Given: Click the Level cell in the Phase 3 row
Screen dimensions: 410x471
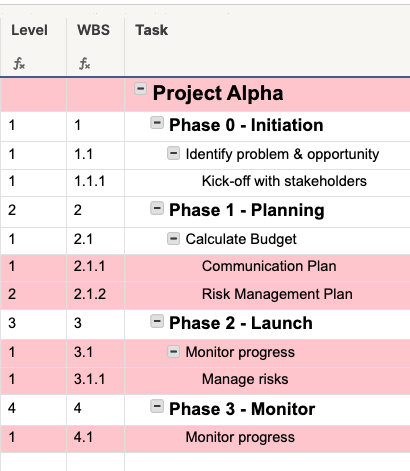Looking at the screenshot, I should [33, 410].
